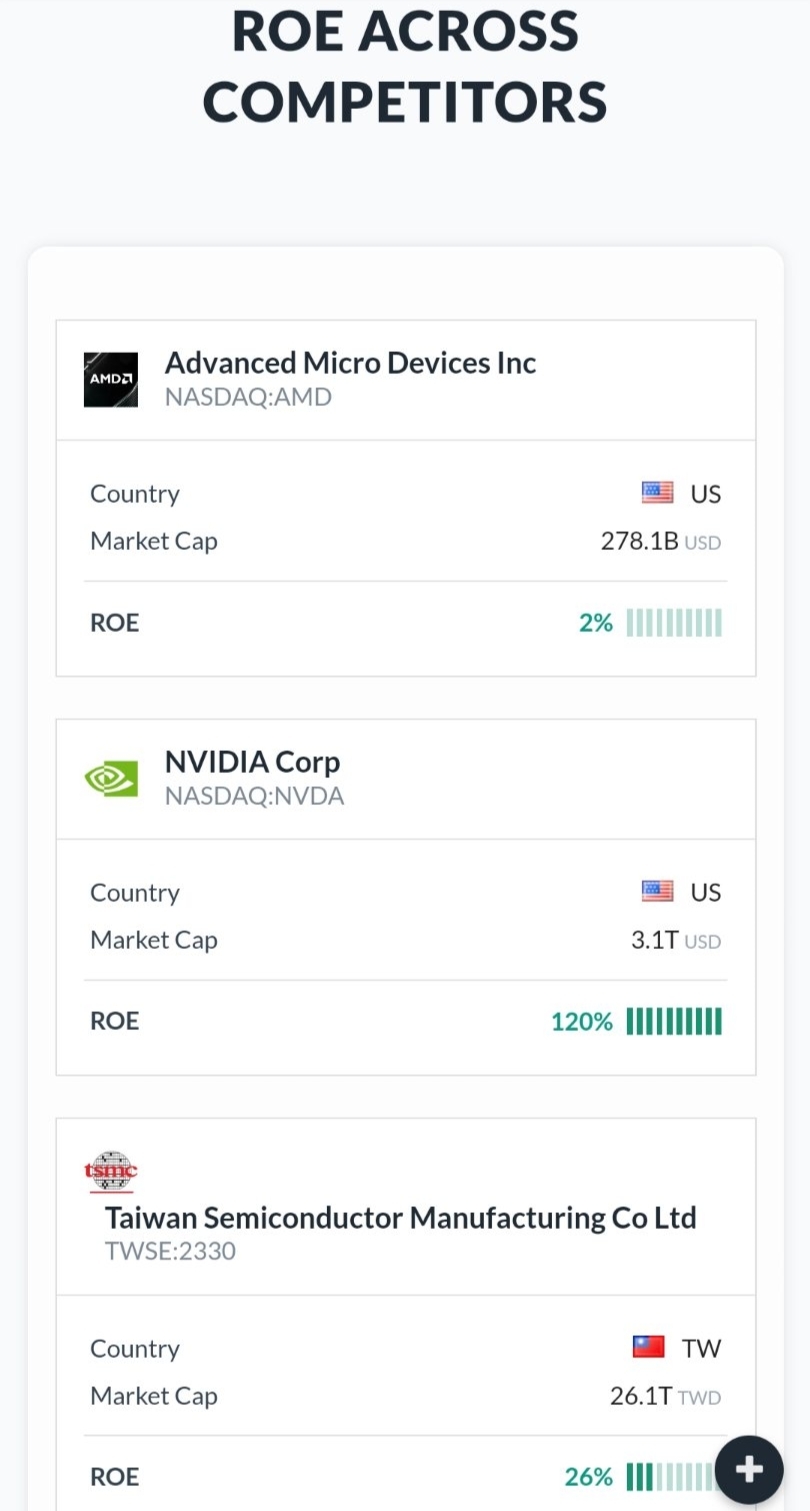Viewport: 810px width, 1511px height.
Task: Click the NVIDIA green eye logo
Action: (111, 778)
